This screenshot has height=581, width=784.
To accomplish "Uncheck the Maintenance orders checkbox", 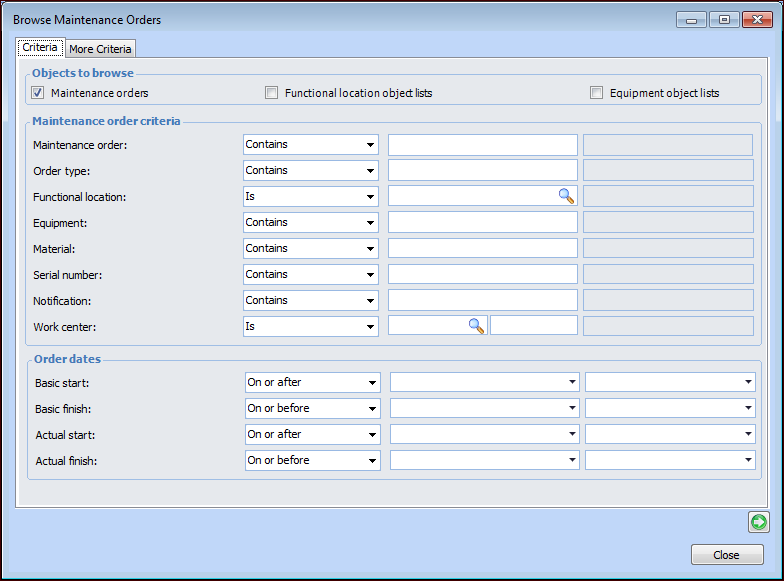I will [x=38, y=93].
